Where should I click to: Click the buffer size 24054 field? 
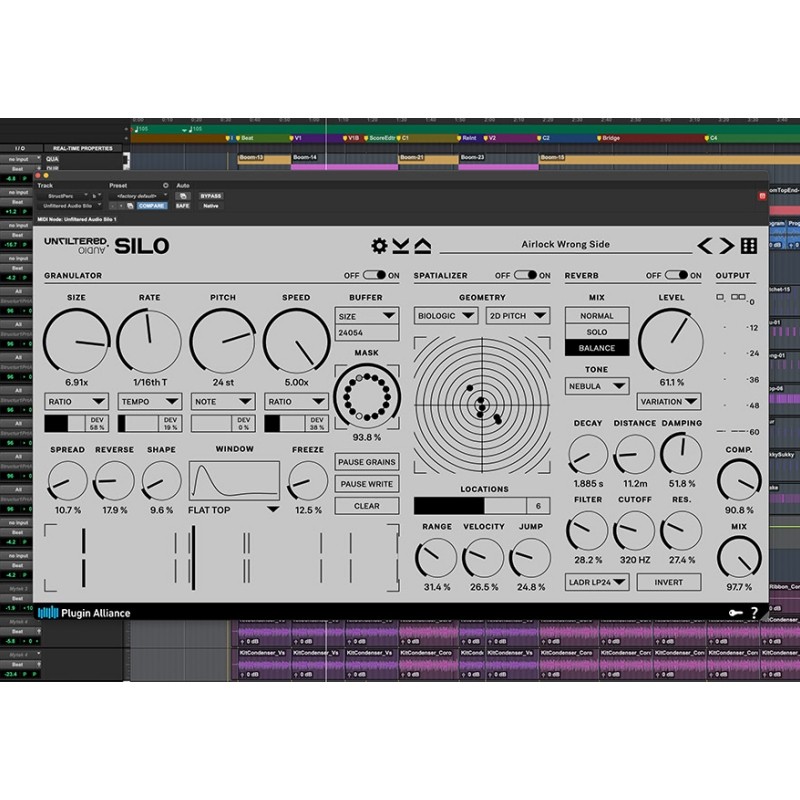[x=367, y=333]
